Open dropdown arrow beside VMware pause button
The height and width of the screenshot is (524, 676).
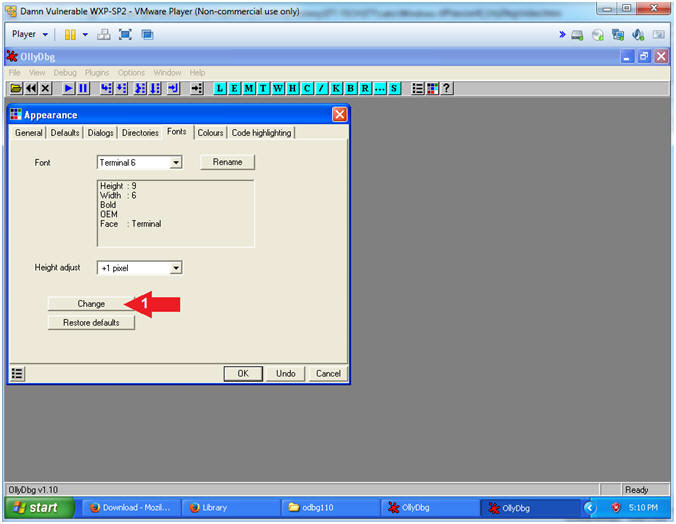(x=85, y=35)
